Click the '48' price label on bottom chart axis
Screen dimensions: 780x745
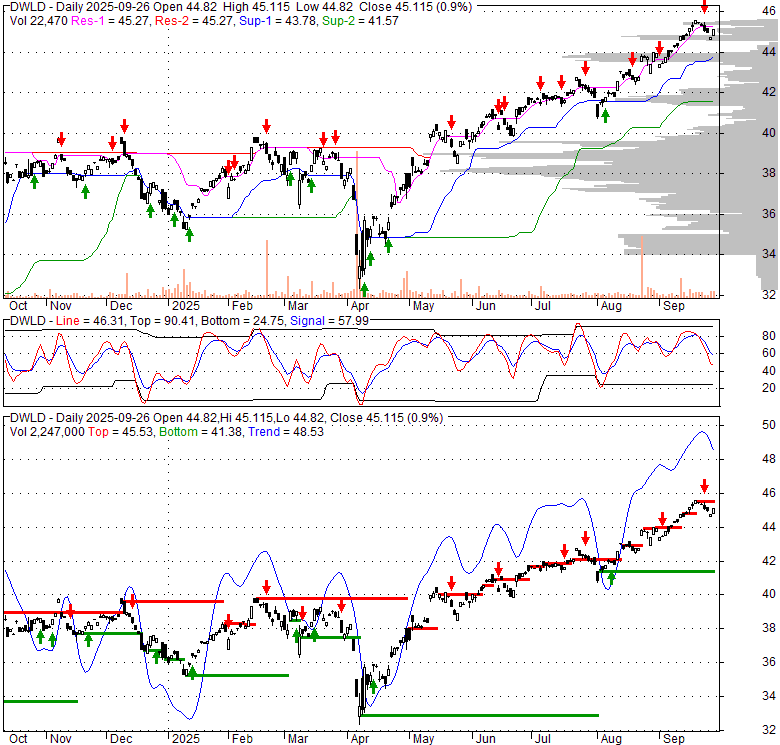tap(769, 459)
